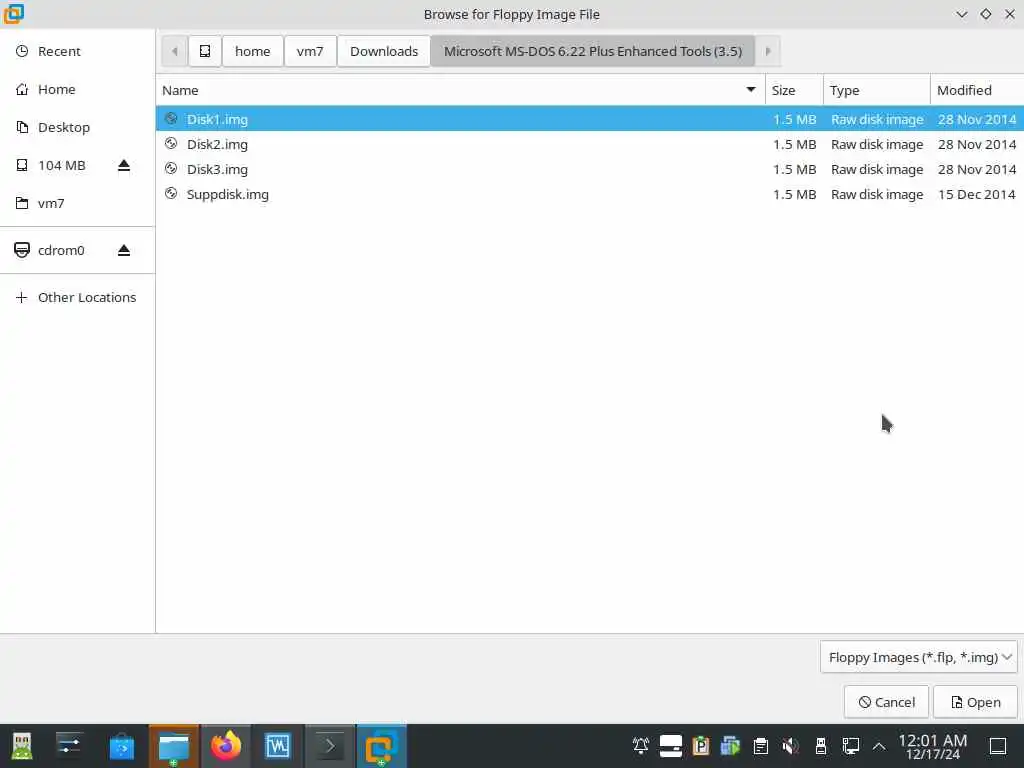Screen dimensions: 1024x768
Task: Click the Disk3.img disk image icon
Action: (x=171, y=168)
